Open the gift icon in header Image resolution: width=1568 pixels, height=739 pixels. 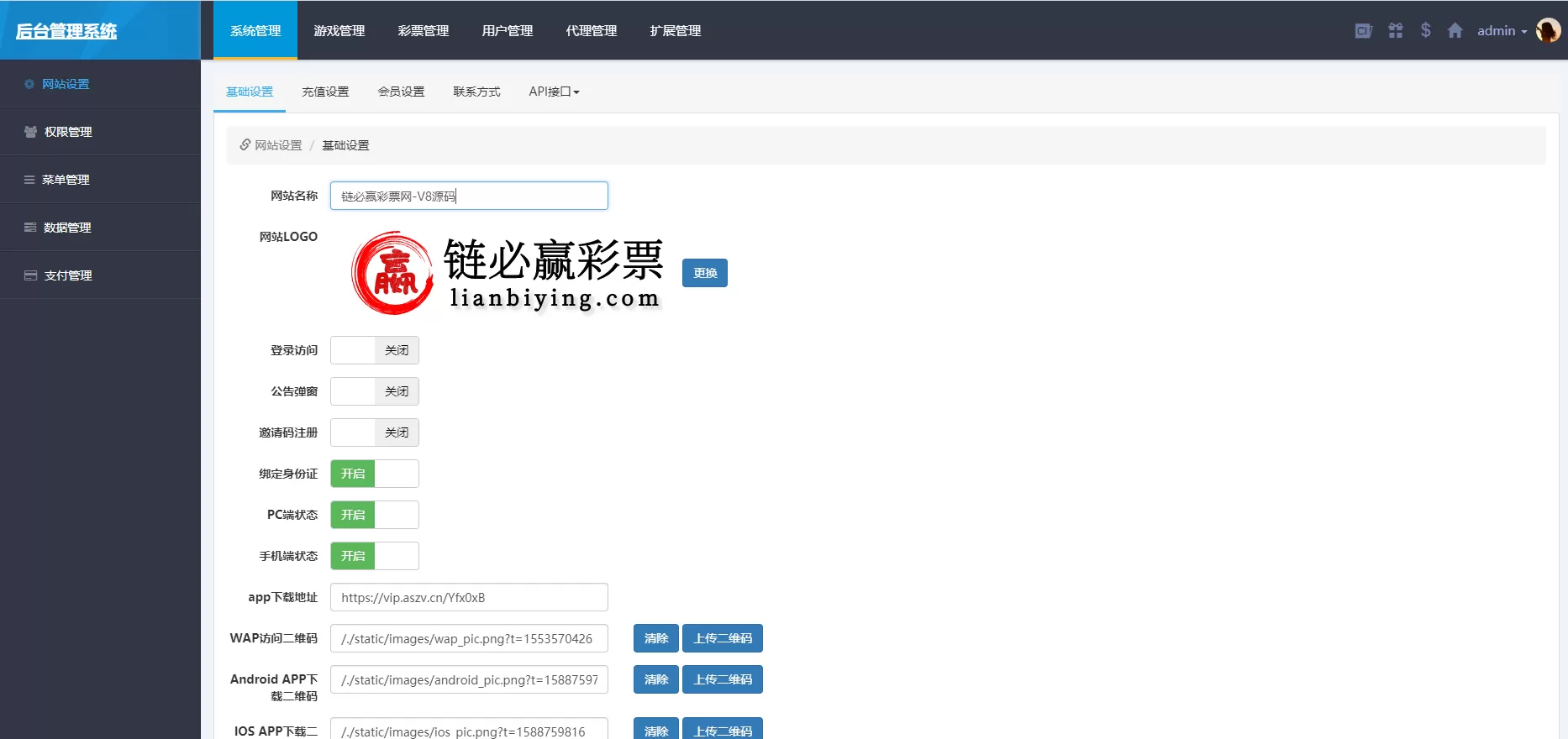(x=1396, y=31)
